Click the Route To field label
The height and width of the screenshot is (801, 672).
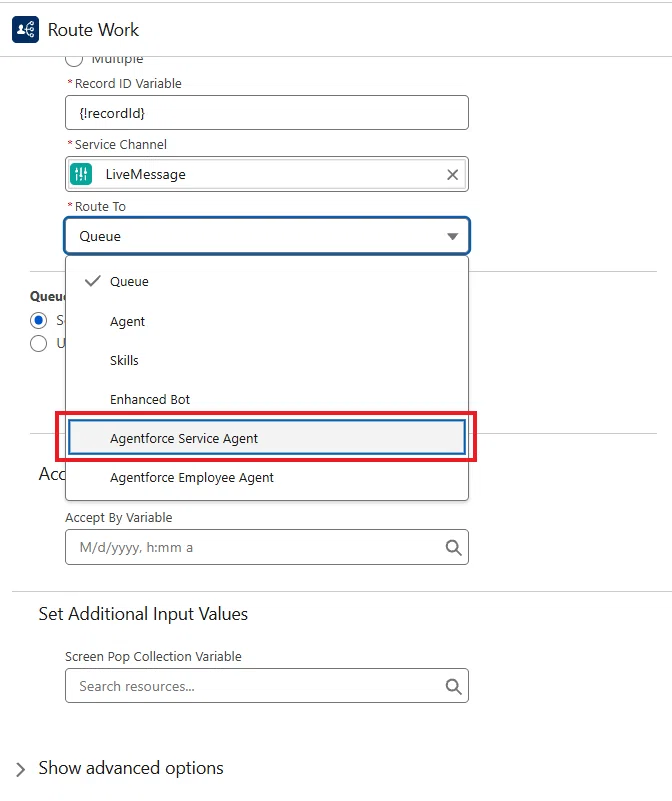100,206
